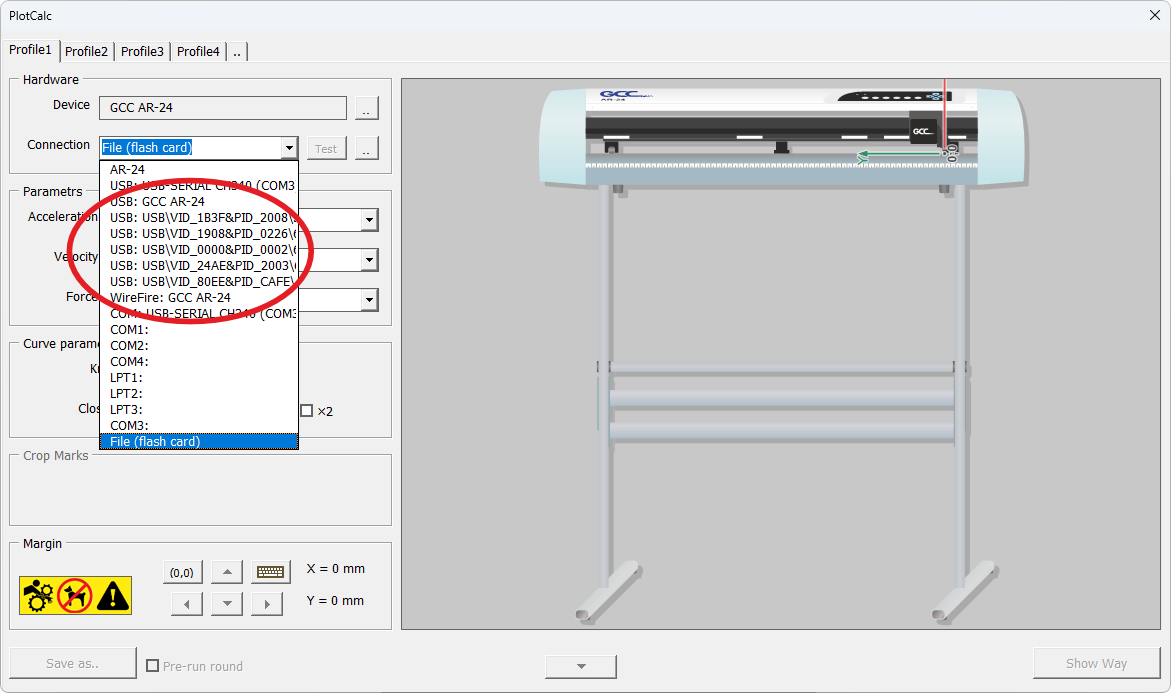
Task: Close the PlotCalc window
Action: tap(1155, 15)
